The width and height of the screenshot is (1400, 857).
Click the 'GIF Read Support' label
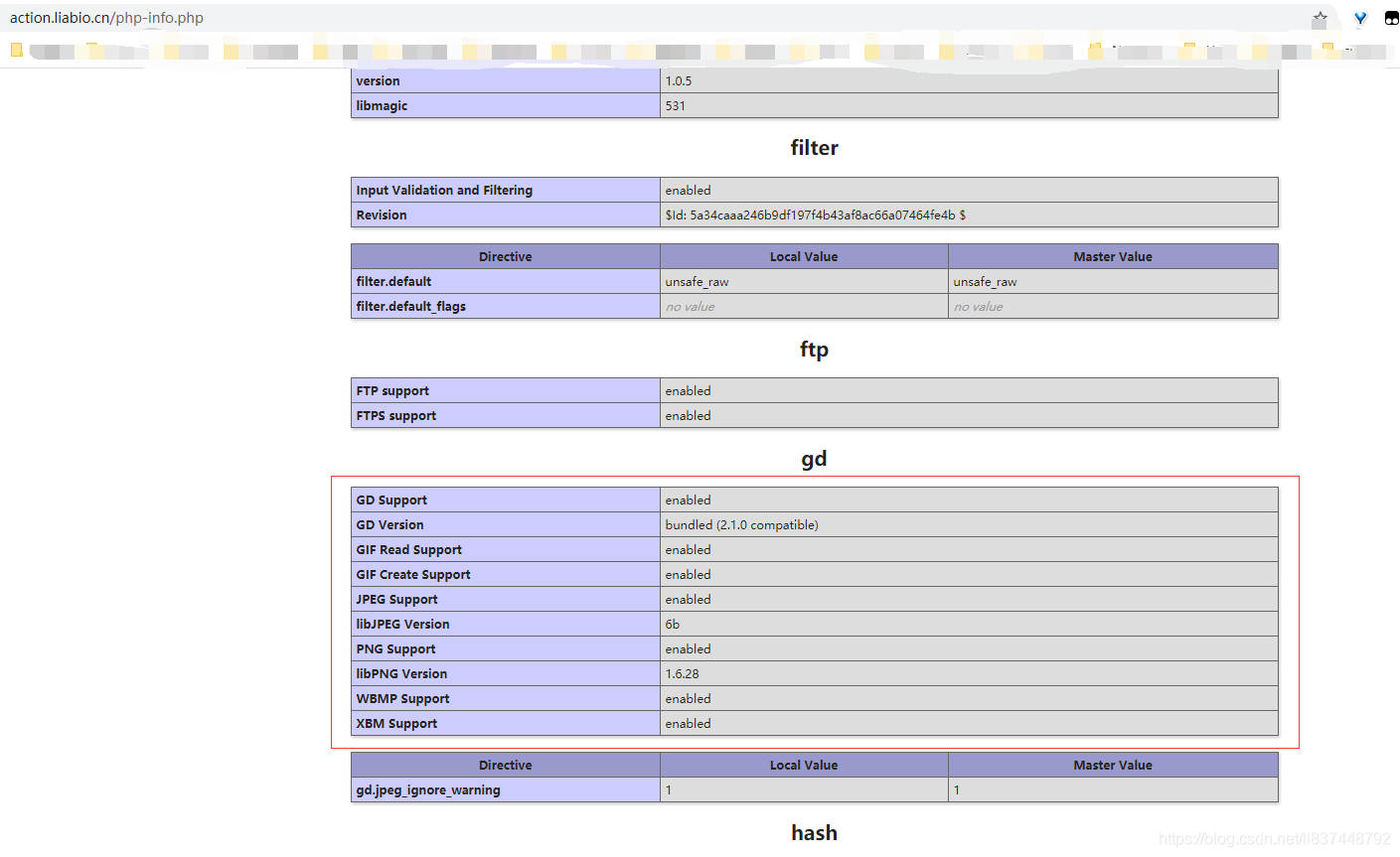click(408, 550)
